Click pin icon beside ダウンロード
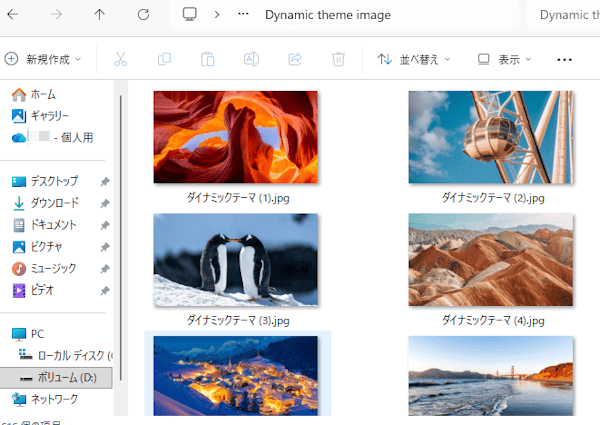This screenshot has height=425, width=600. point(105,204)
